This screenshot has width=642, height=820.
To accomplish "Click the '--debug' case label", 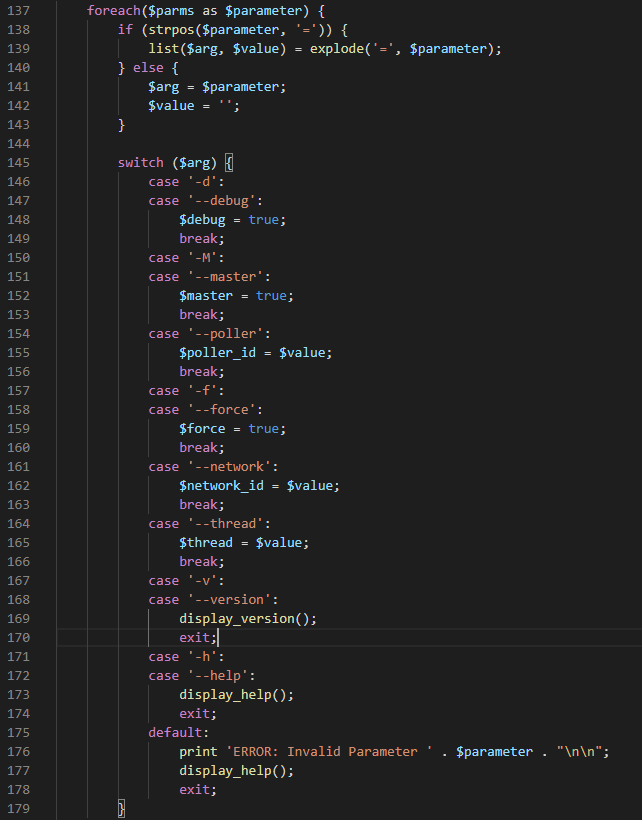I will [x=225, y=201].
